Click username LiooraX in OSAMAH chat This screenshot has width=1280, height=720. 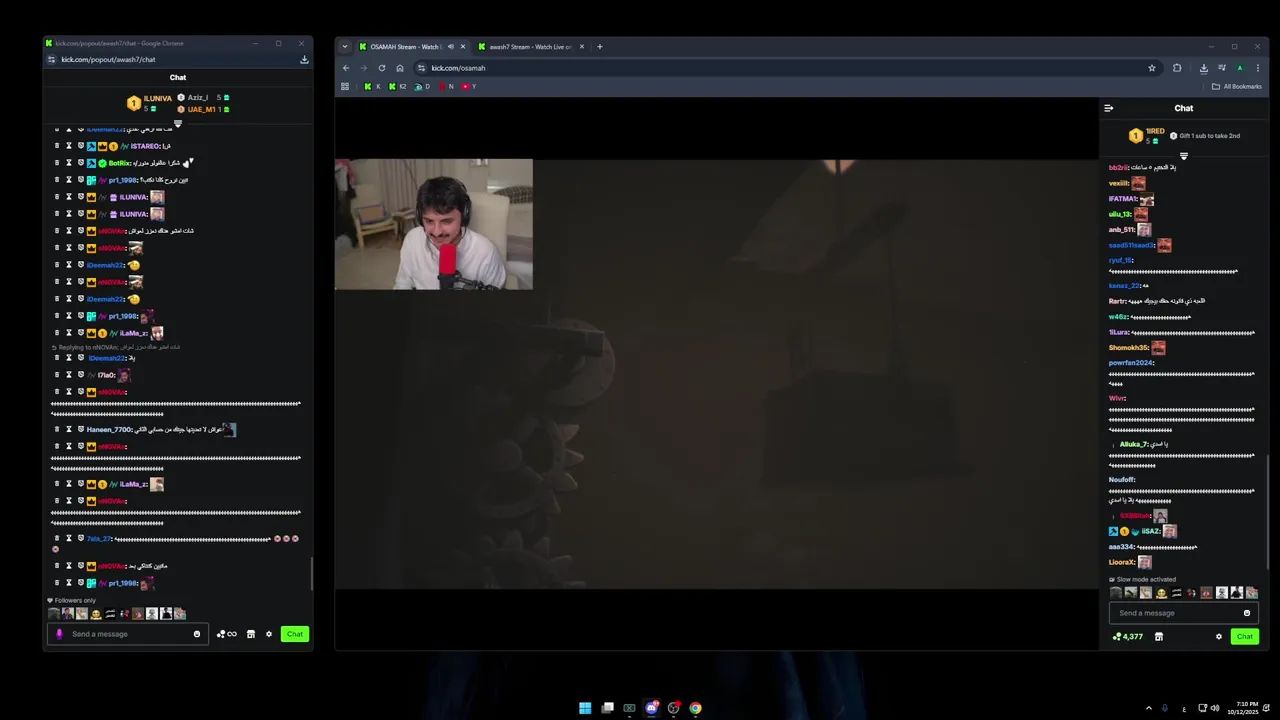coord(1122,562)
